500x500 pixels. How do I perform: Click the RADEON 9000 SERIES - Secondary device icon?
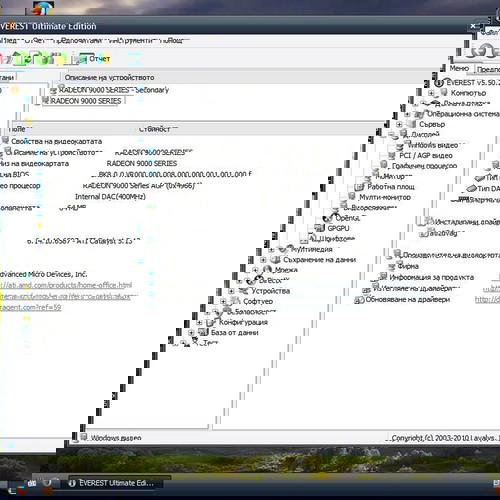53,90
